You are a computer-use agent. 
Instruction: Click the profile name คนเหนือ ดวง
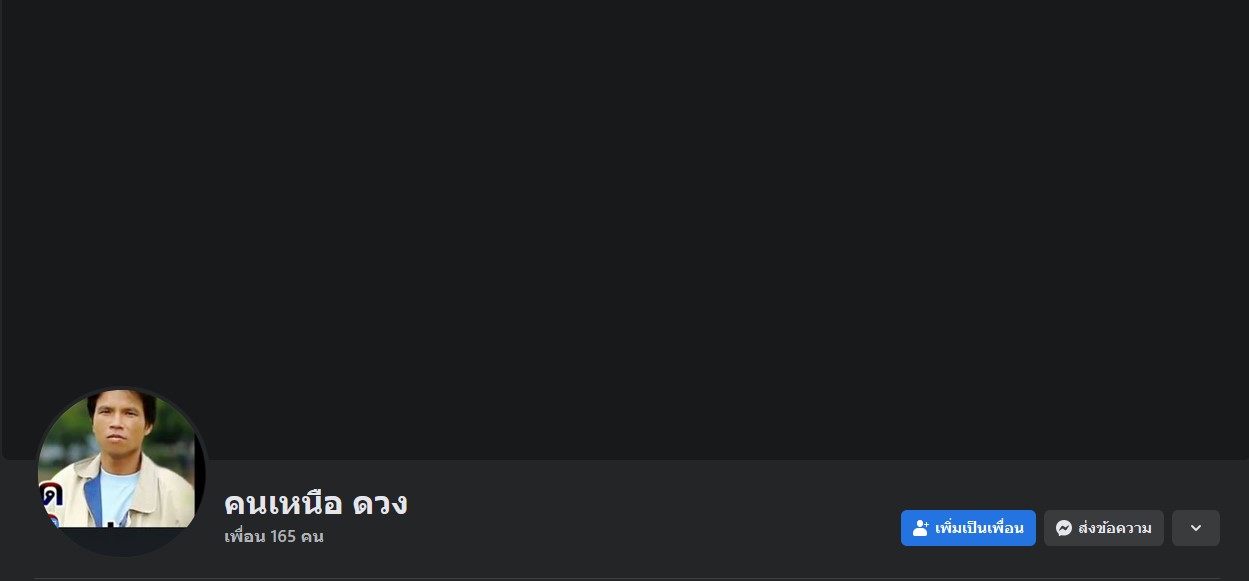(316, 502)
